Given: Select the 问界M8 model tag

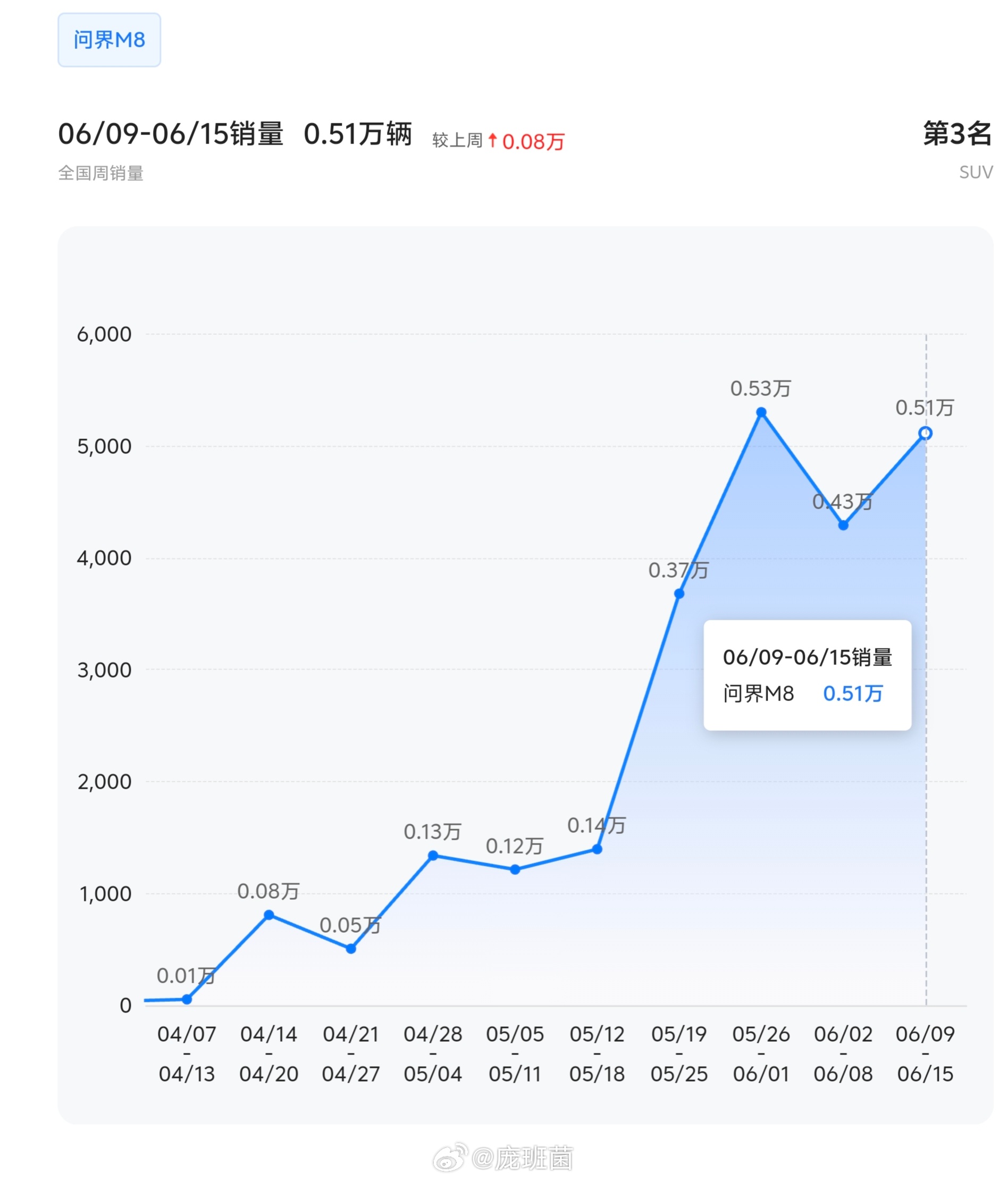Looking at the screenshot, I should click(109, 40).
